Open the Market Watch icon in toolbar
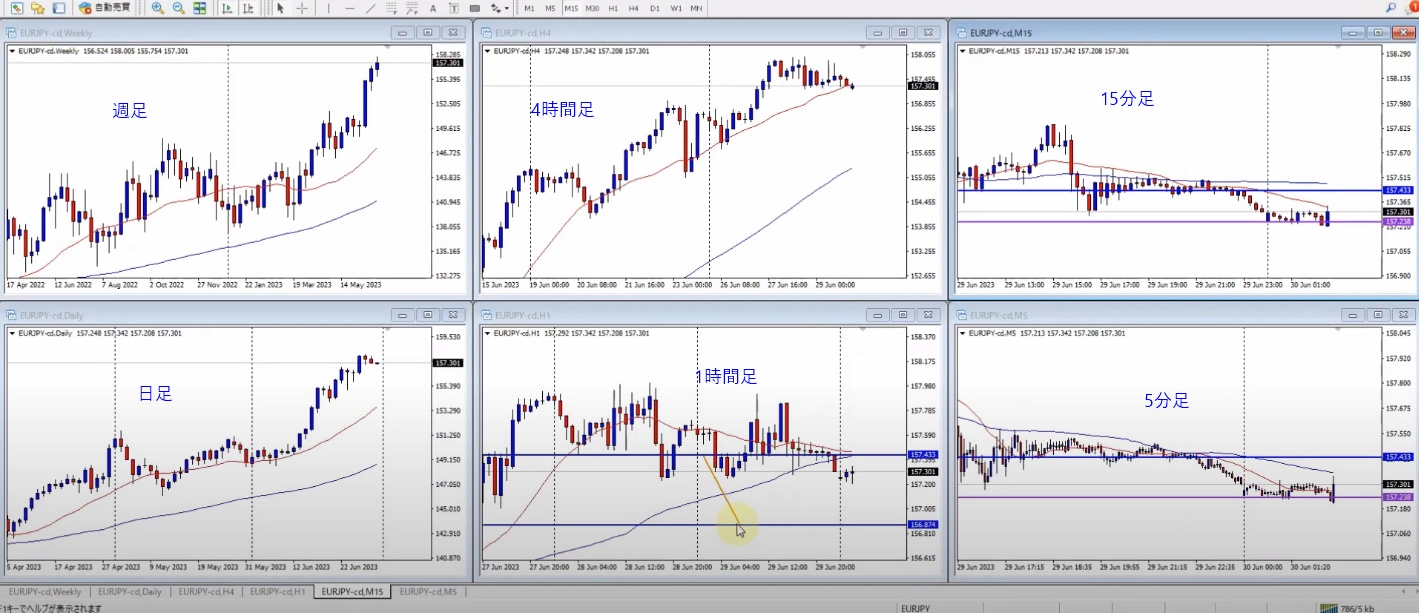Image resolution: width=1419 pixels, height=613 pixels. [17, 8]
